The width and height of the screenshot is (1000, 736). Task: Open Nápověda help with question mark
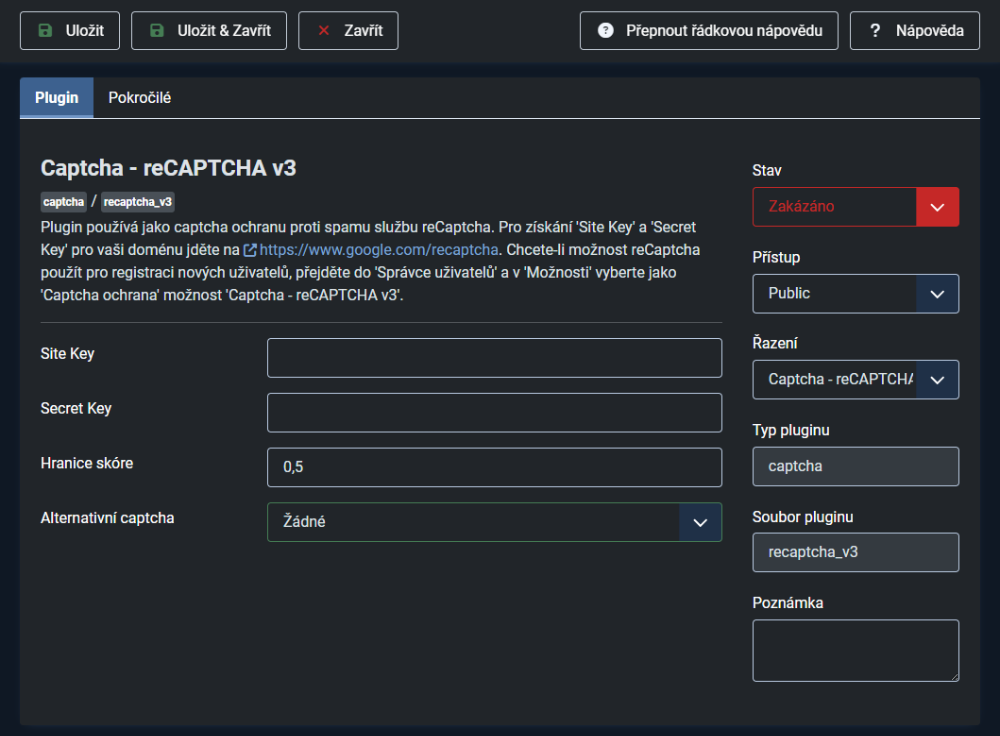[x=914, y=31]
